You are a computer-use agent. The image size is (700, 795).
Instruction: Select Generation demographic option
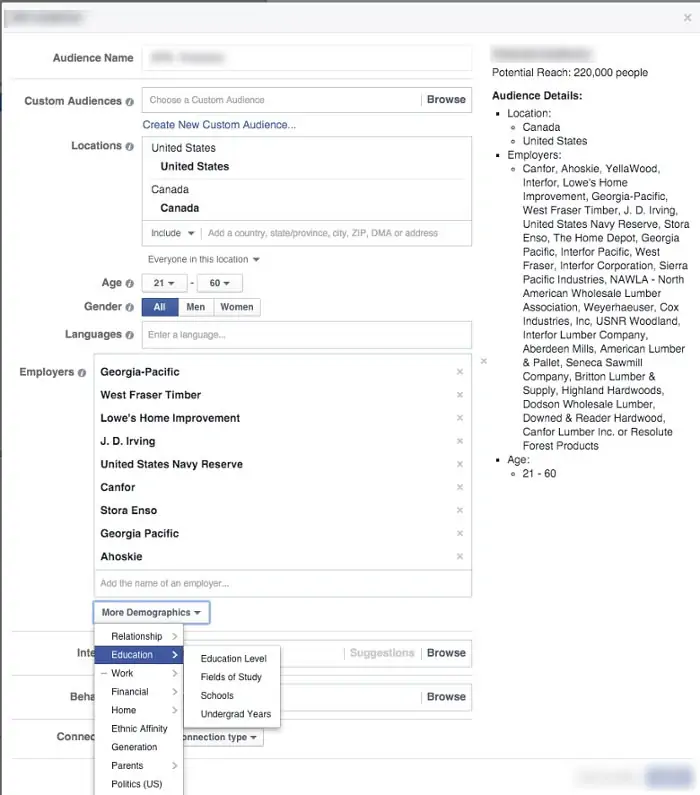pyautogui.click(x=139, y=747)
